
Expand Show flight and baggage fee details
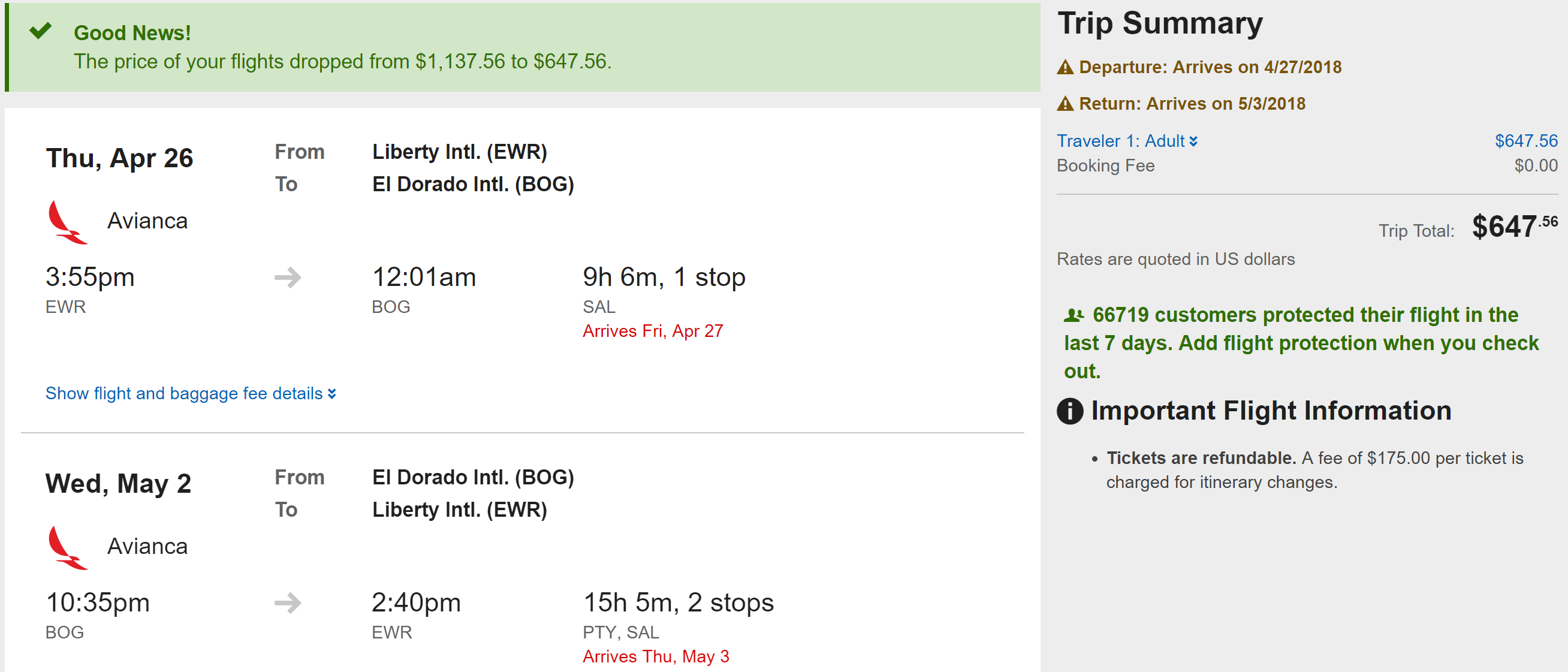(184, 394)
